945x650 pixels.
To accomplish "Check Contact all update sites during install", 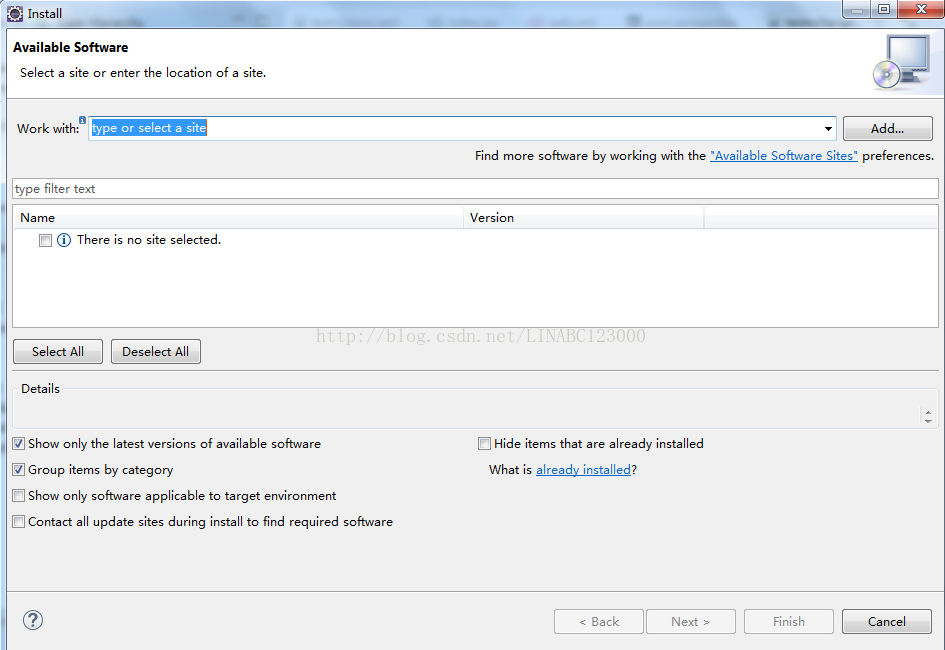I will coord(19,522).
